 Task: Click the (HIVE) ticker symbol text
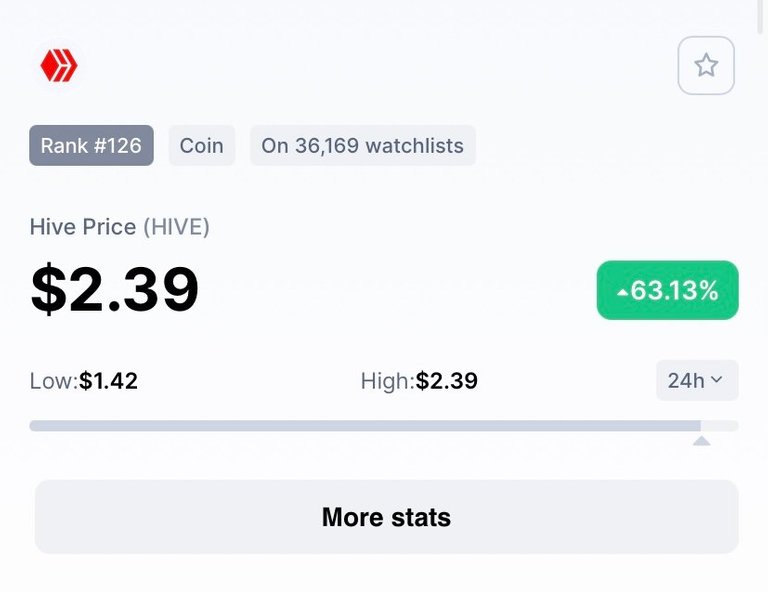tap(176, 227)
